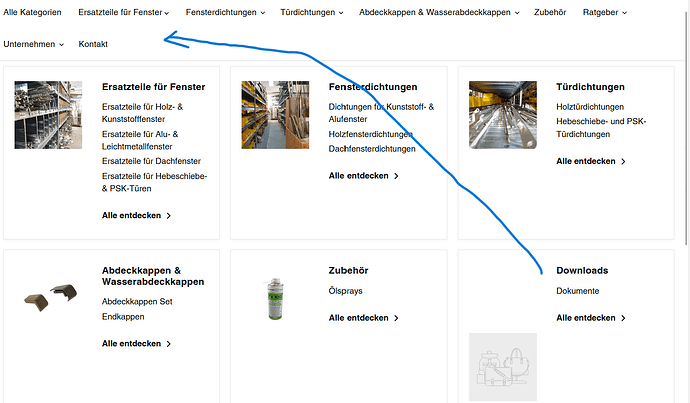The width and height of the screenshot is (690, 403).
Task: Open the Türdichtungen card heading
Action: [x=590, y=87]
